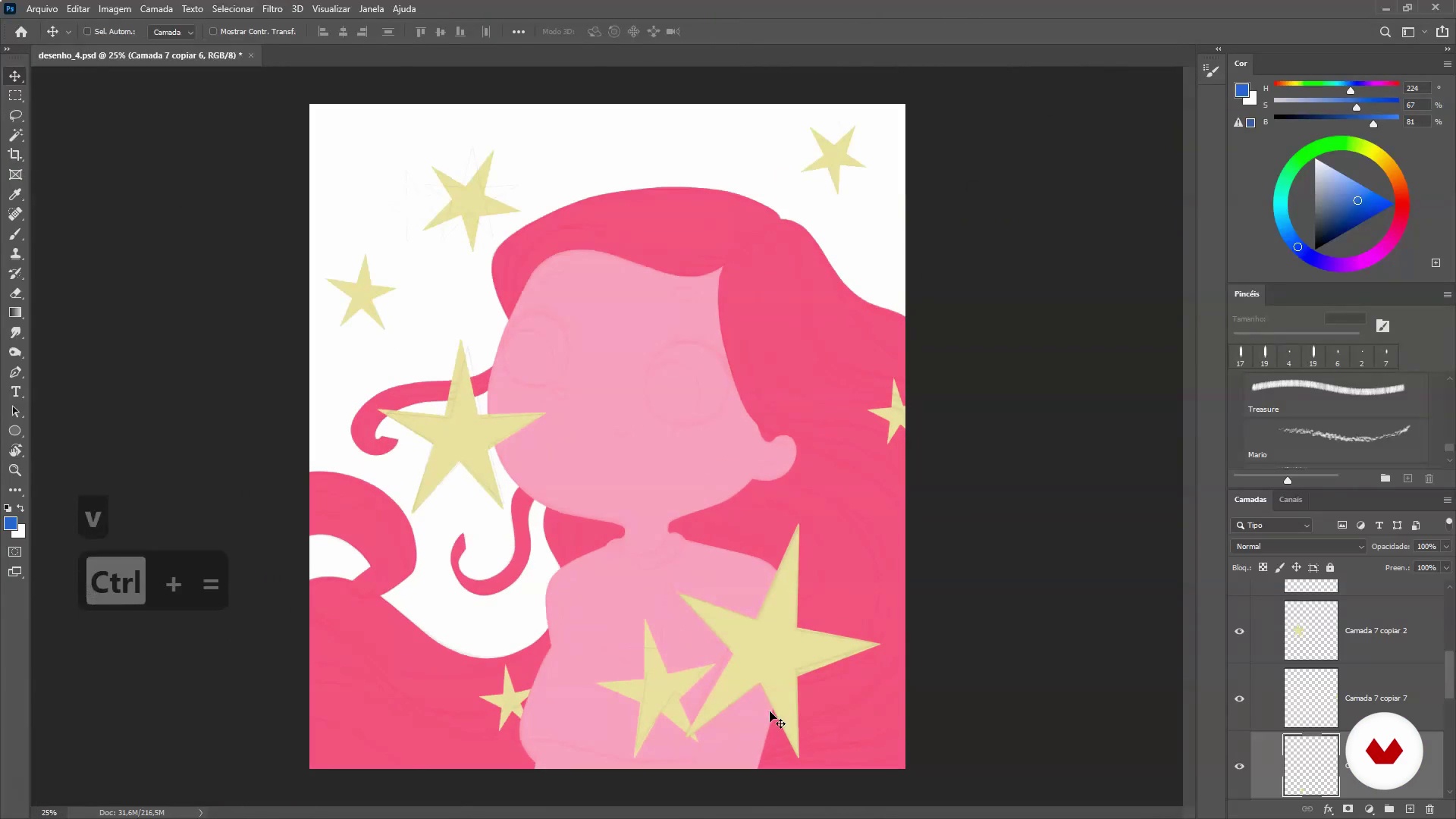Click the zoom percentage field 25%

[49, 812]
